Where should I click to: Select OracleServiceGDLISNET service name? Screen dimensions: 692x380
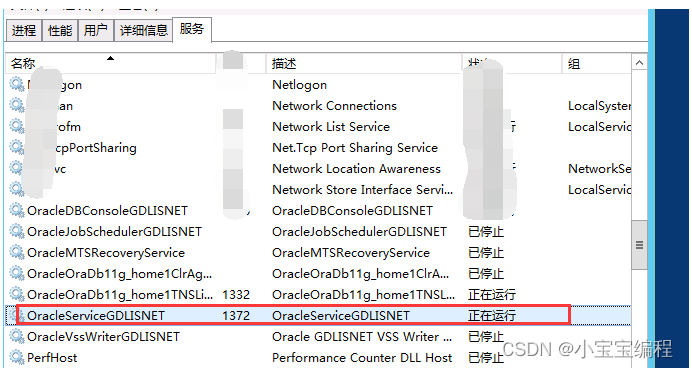pos(96,316)
